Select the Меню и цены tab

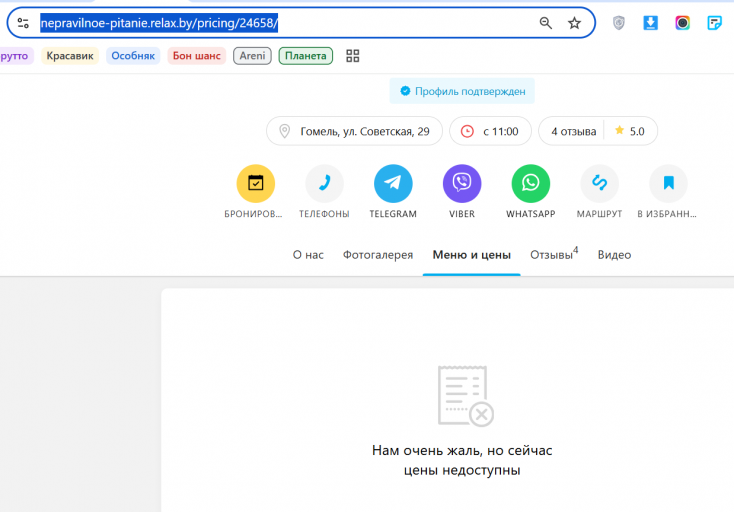[x=471, y=255]
